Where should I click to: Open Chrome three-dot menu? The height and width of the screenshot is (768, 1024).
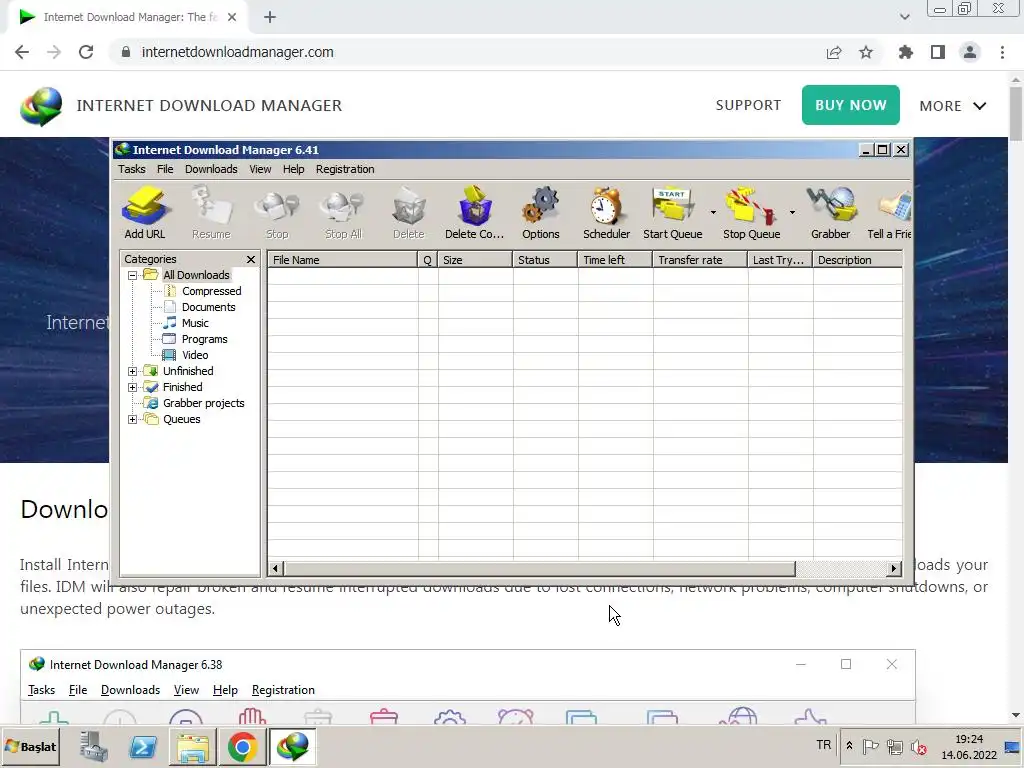point(1002,52)
